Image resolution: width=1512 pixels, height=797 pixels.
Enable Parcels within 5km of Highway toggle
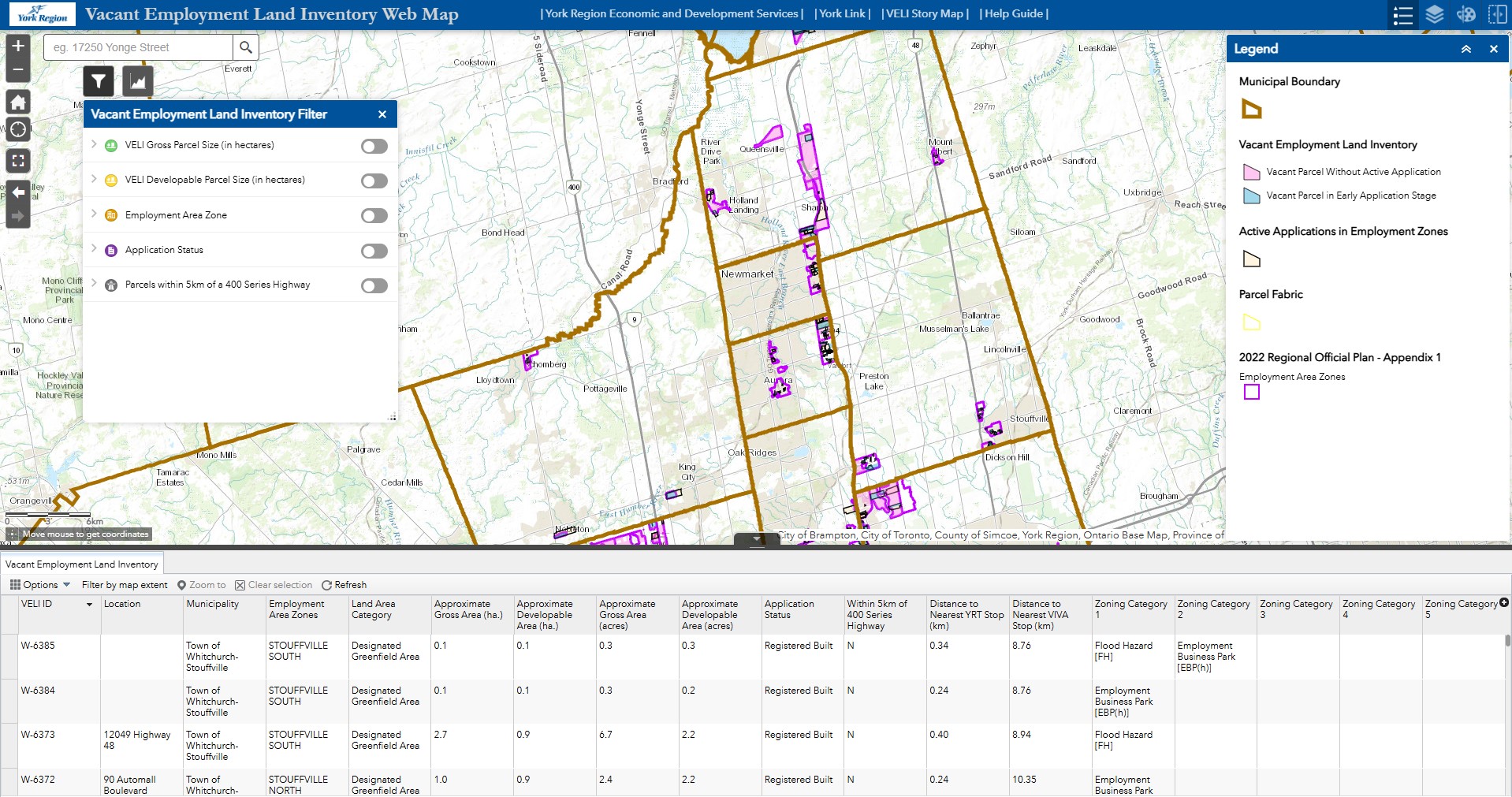(374, 285)
